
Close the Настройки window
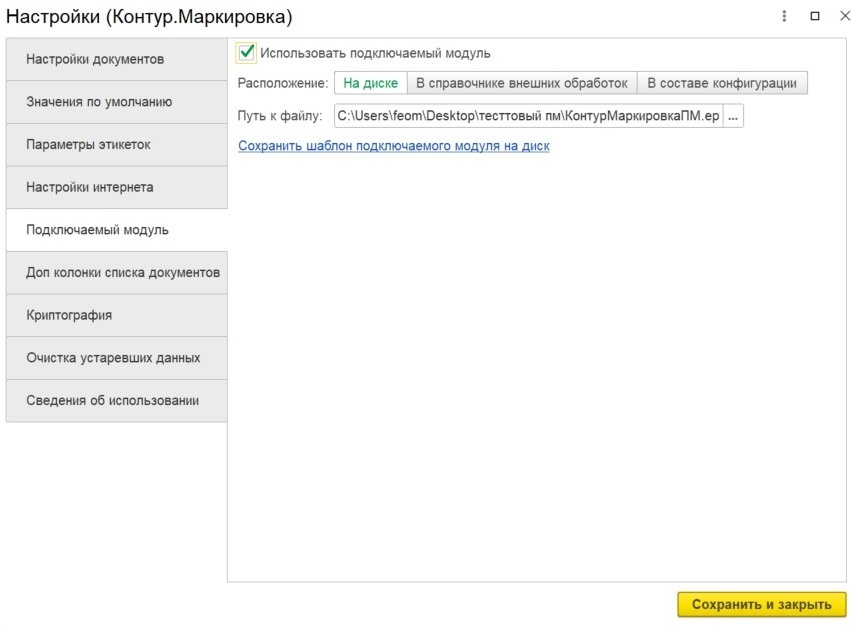coord(845,16)
